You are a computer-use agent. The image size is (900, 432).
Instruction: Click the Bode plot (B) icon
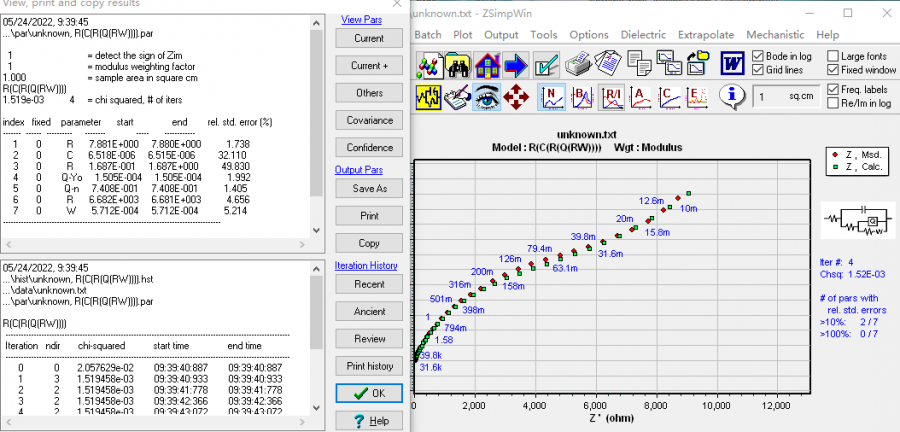pos(581,96)
